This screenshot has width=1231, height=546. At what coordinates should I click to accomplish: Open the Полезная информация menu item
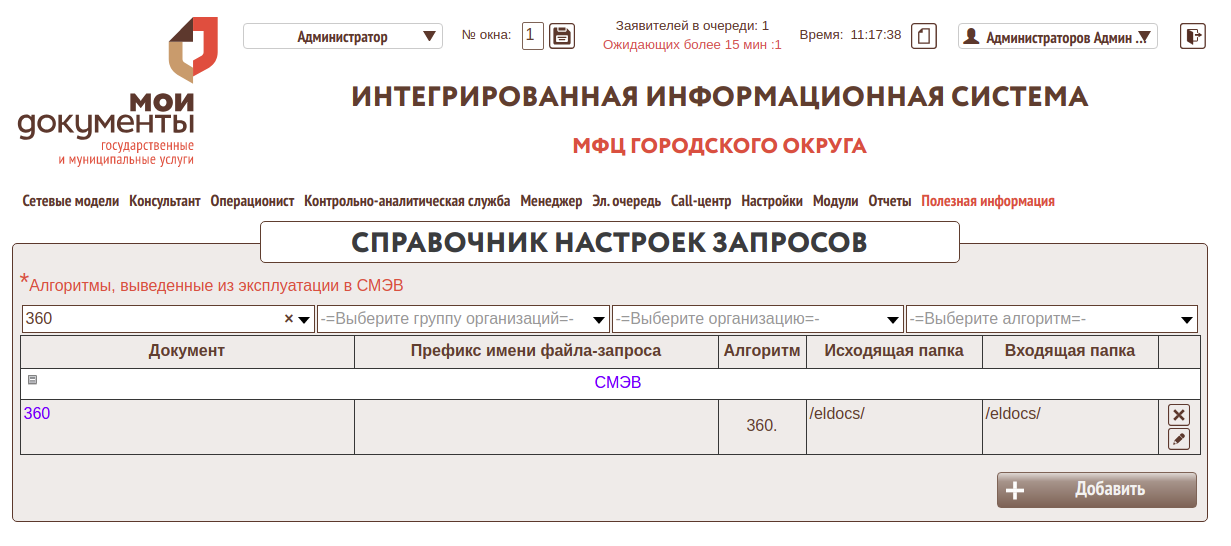click(x=987, y=201)
